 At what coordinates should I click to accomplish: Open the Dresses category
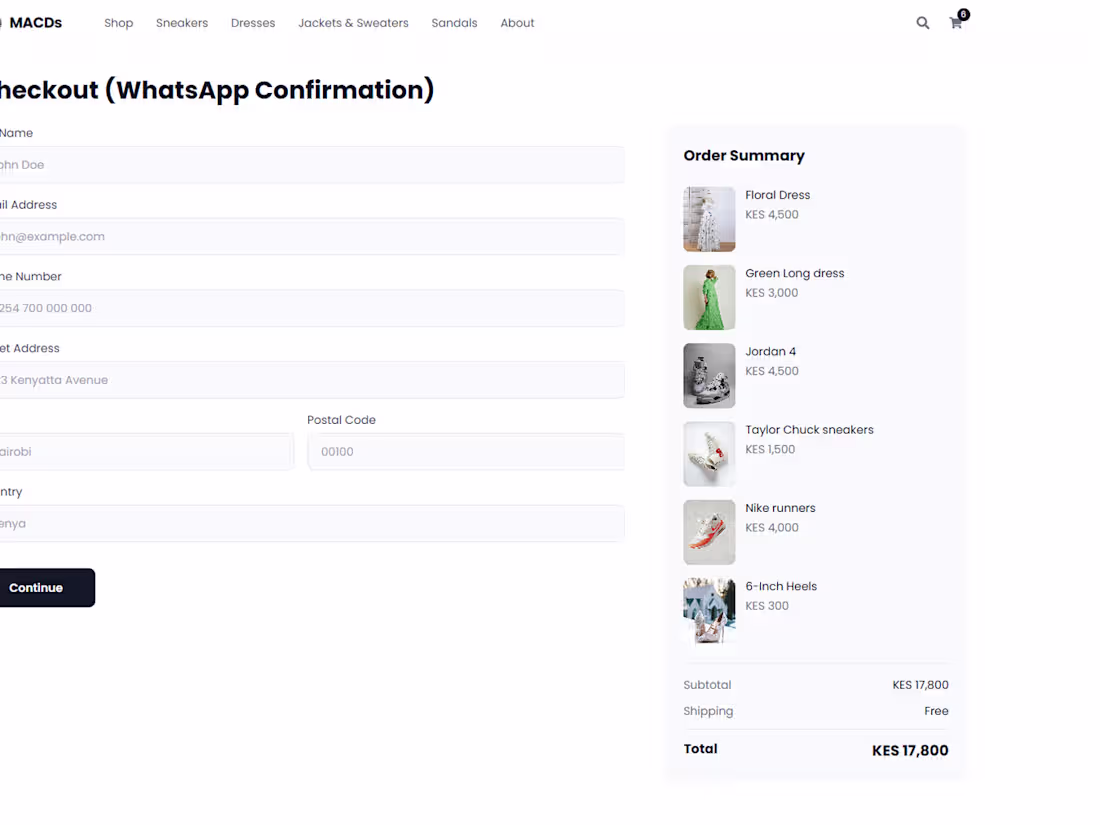click(252, 22)
